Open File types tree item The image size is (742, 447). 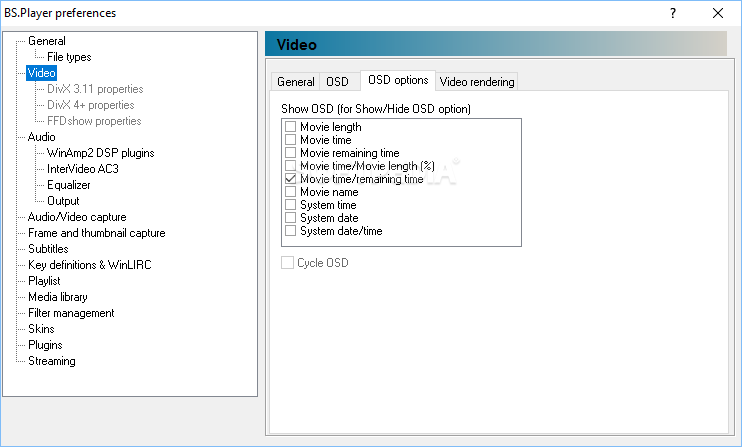point(69,57)
